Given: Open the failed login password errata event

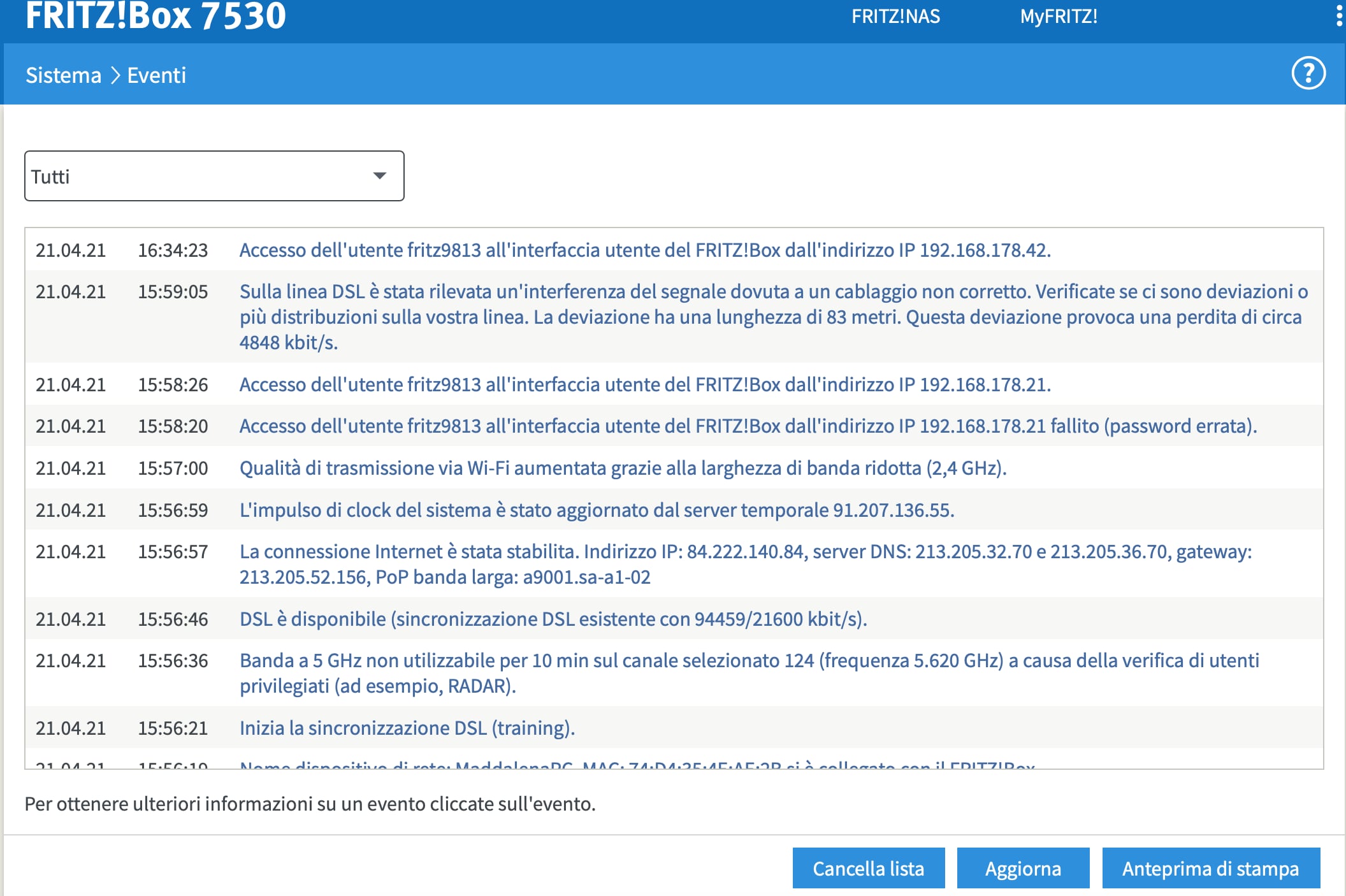Looking at the screenshot, I should pyautogui.click(x=748, y=426).
